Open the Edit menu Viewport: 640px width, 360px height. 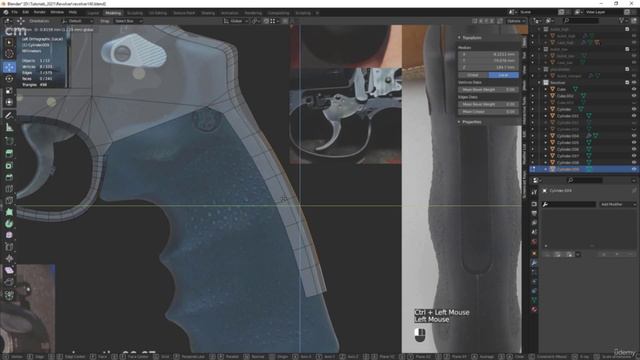pos(26,12)
